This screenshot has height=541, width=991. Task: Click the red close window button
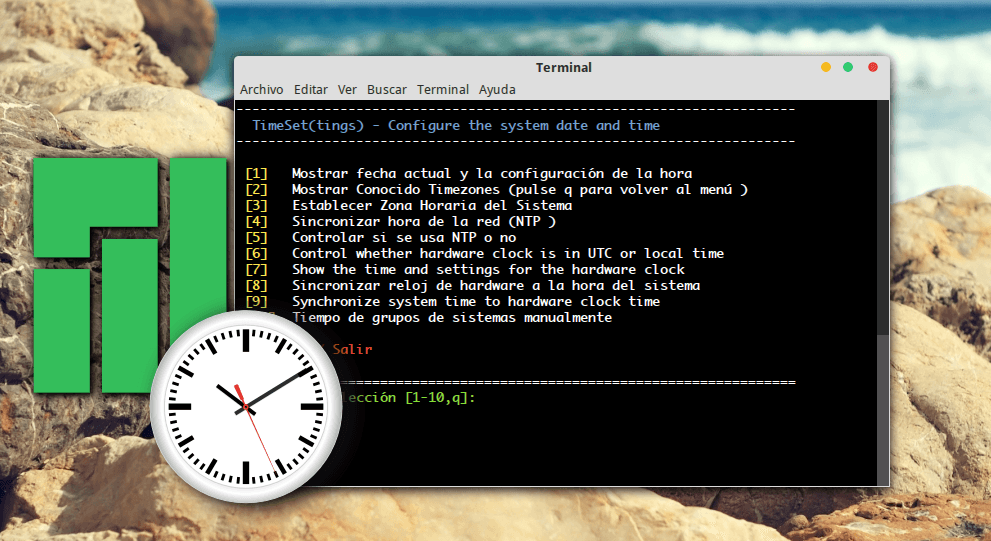pyautogui.click(x=872, y=67)
